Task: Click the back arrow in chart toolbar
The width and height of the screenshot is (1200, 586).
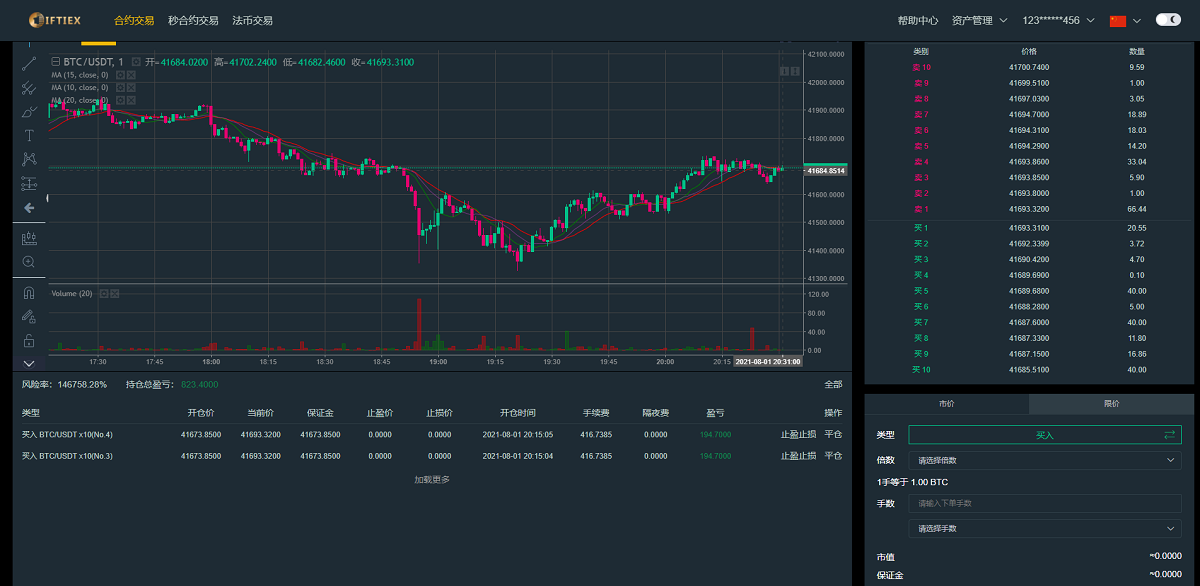Action: 28,208
